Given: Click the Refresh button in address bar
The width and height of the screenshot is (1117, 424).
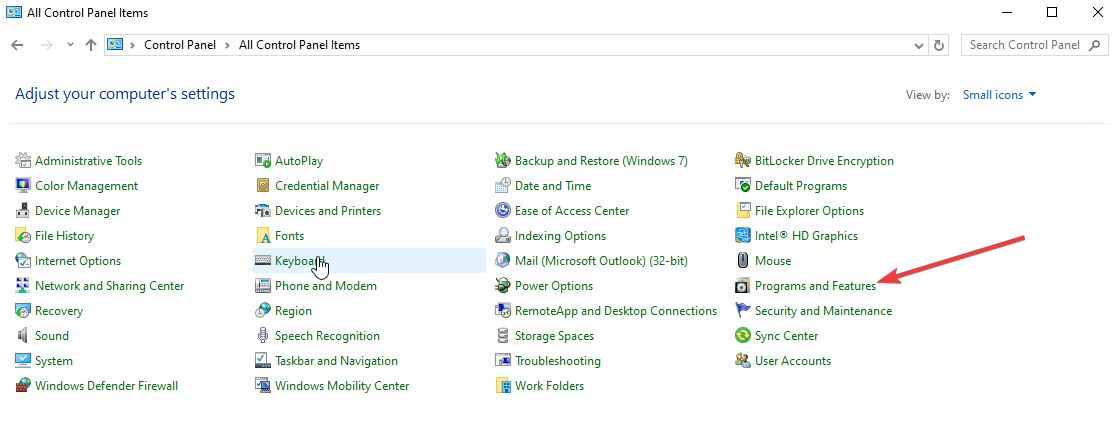Looking at the screenshot, I should click(x=939, y=45).
